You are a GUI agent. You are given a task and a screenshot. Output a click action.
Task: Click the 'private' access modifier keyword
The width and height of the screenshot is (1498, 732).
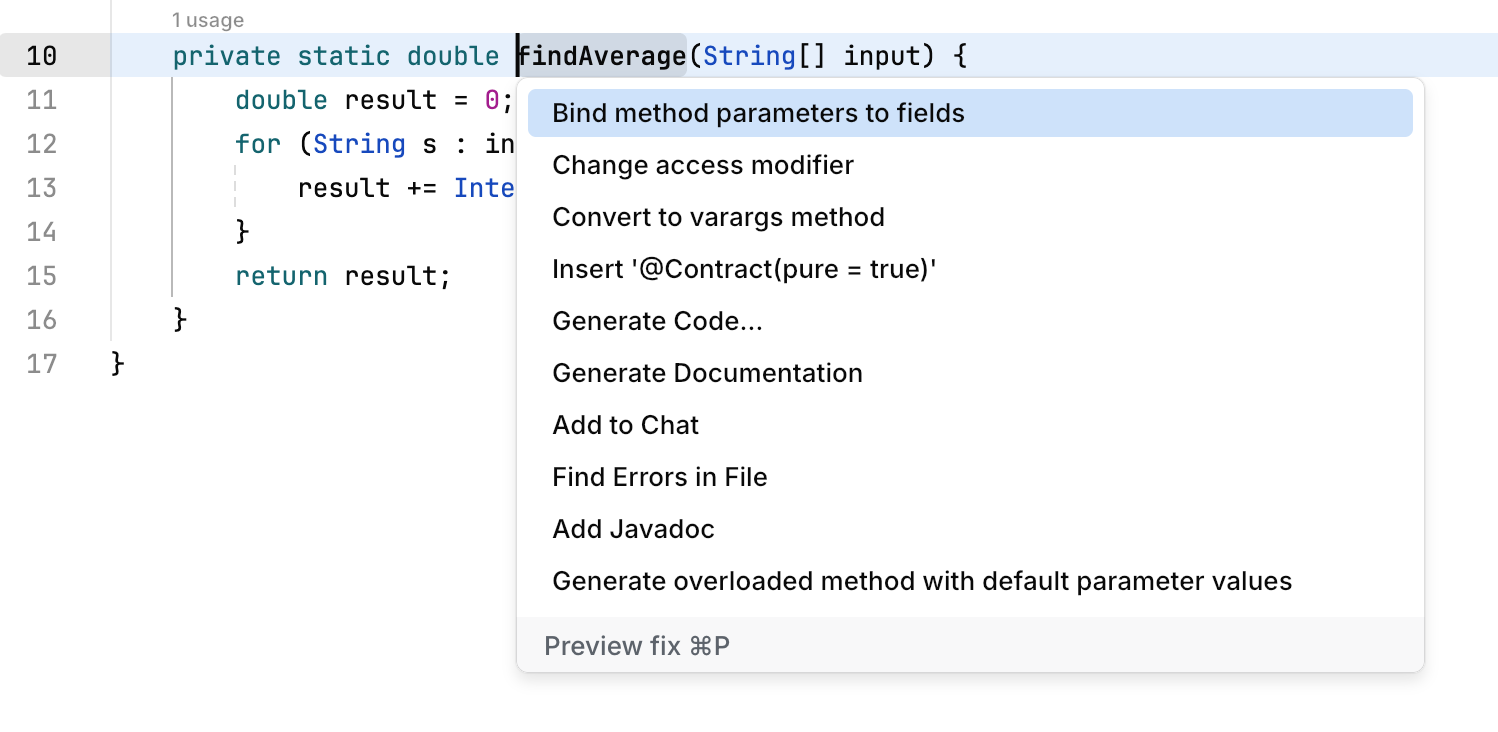click(x=226, y=56)
